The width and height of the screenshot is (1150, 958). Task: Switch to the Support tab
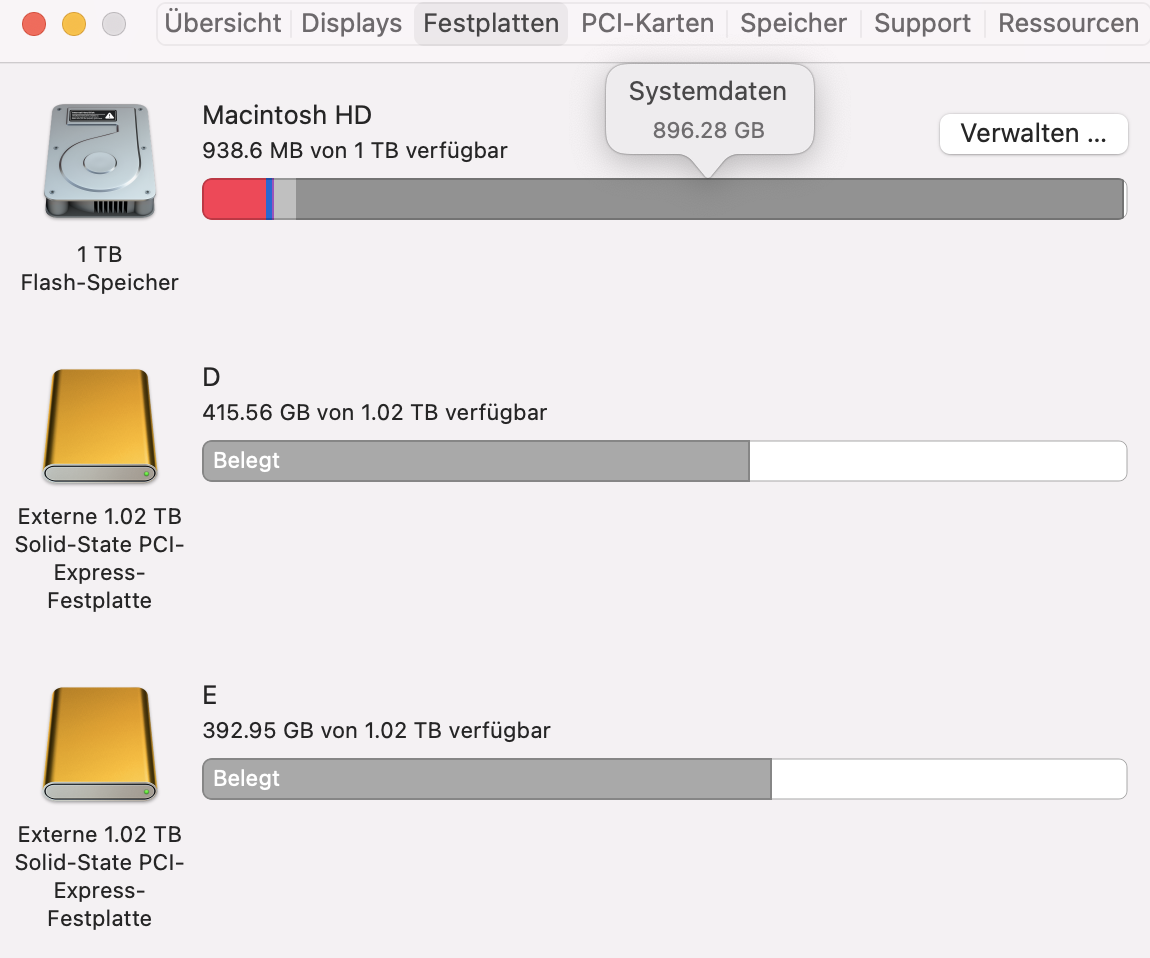922,23
